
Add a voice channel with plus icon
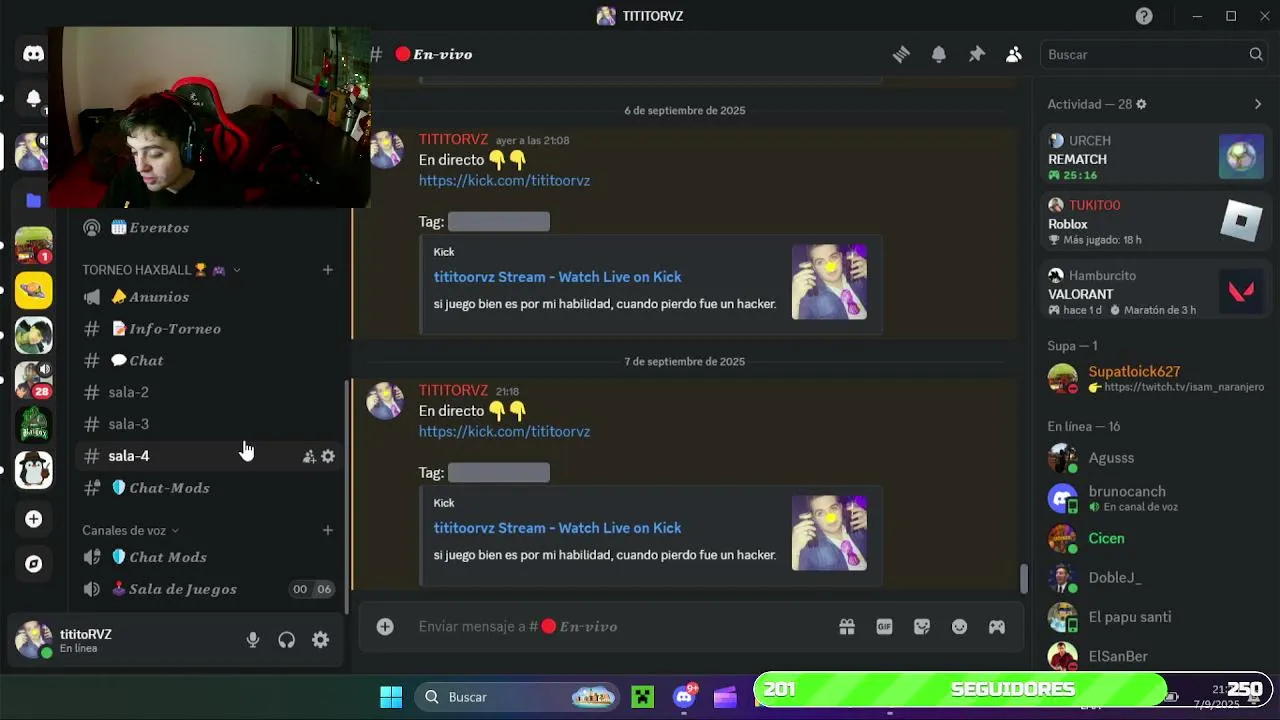[327, 530]
